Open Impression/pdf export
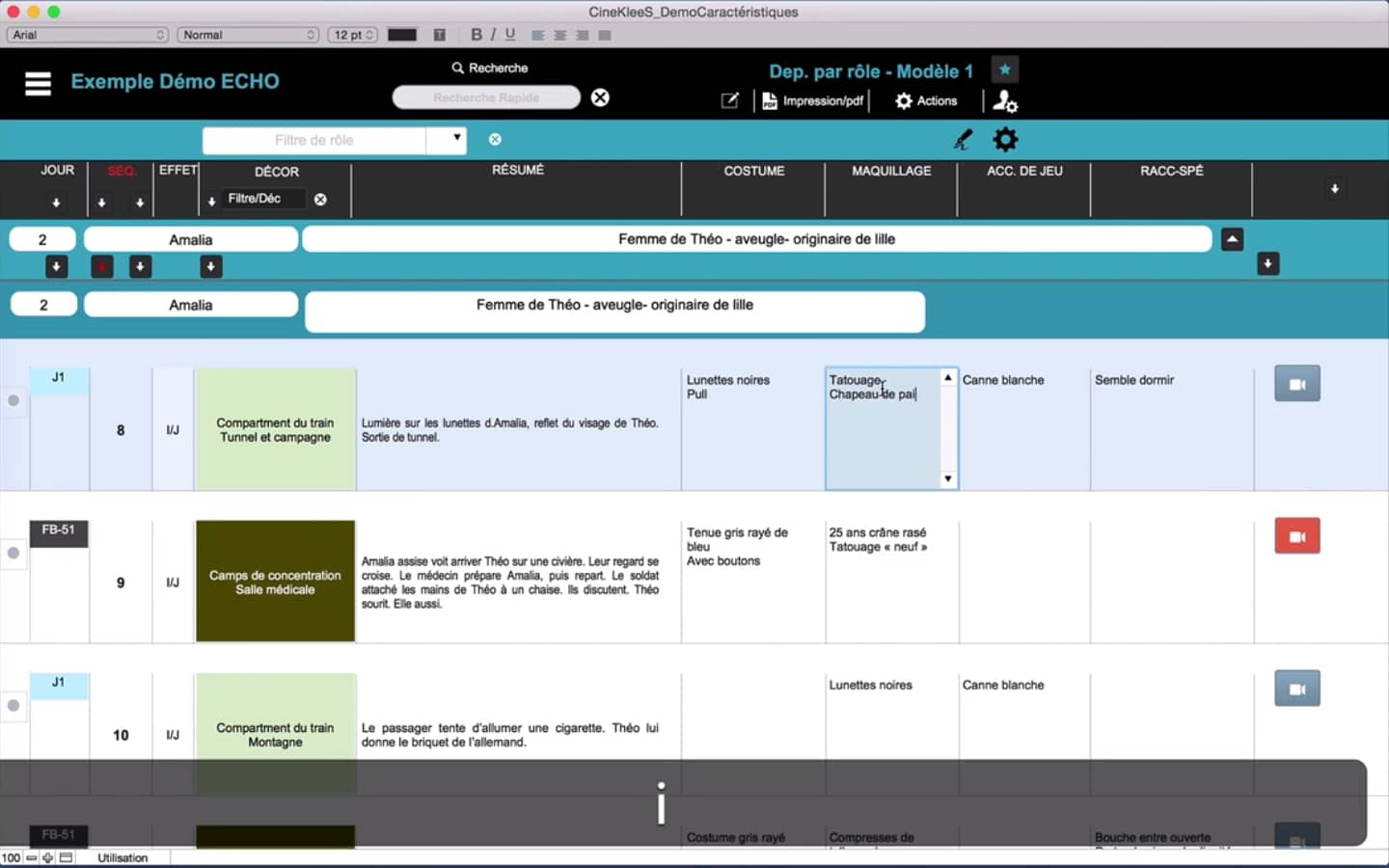 [812, 100]
